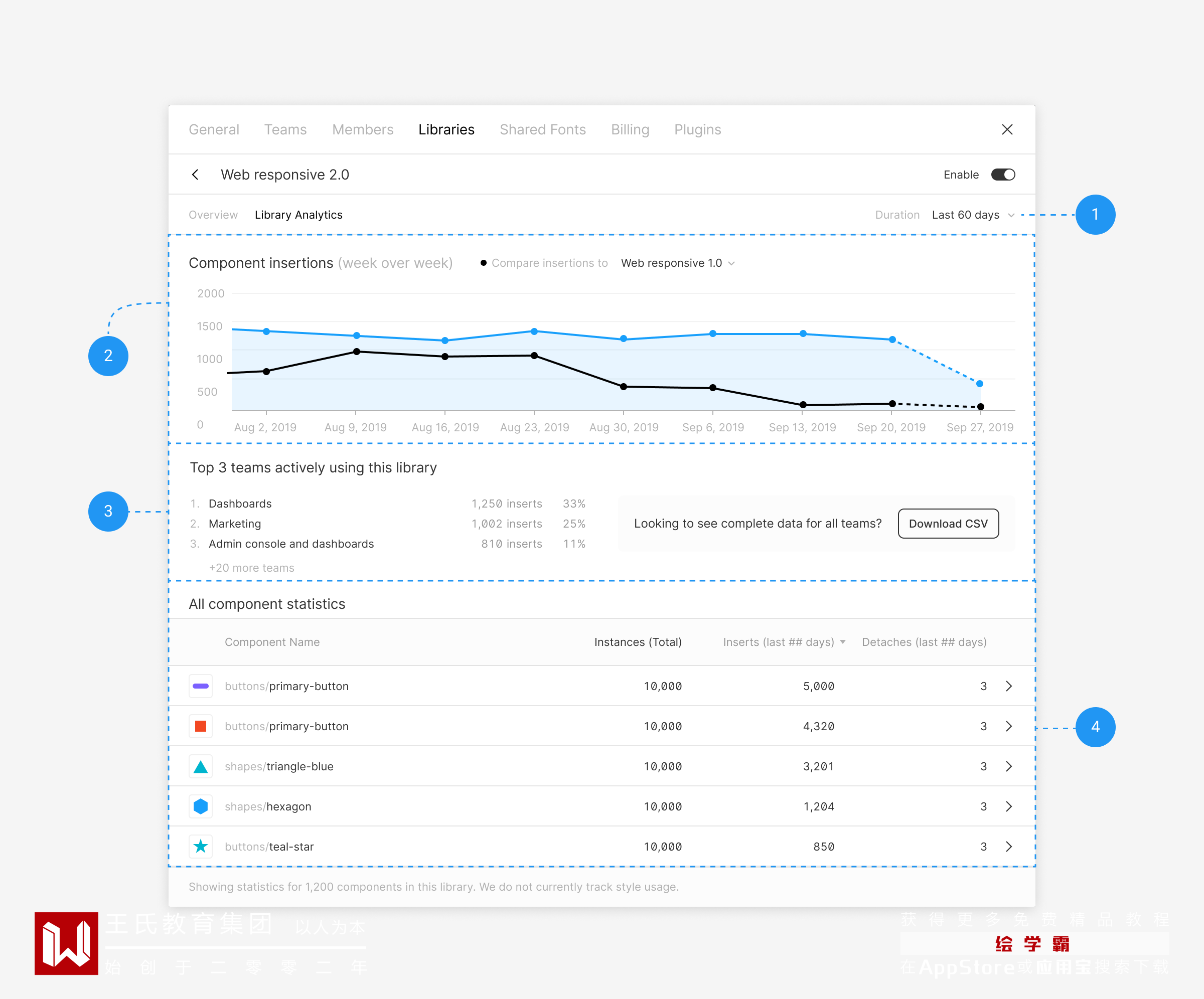Click the teal-star component icon
Viewport: 1204px width, 999px height.
[201, 847]
